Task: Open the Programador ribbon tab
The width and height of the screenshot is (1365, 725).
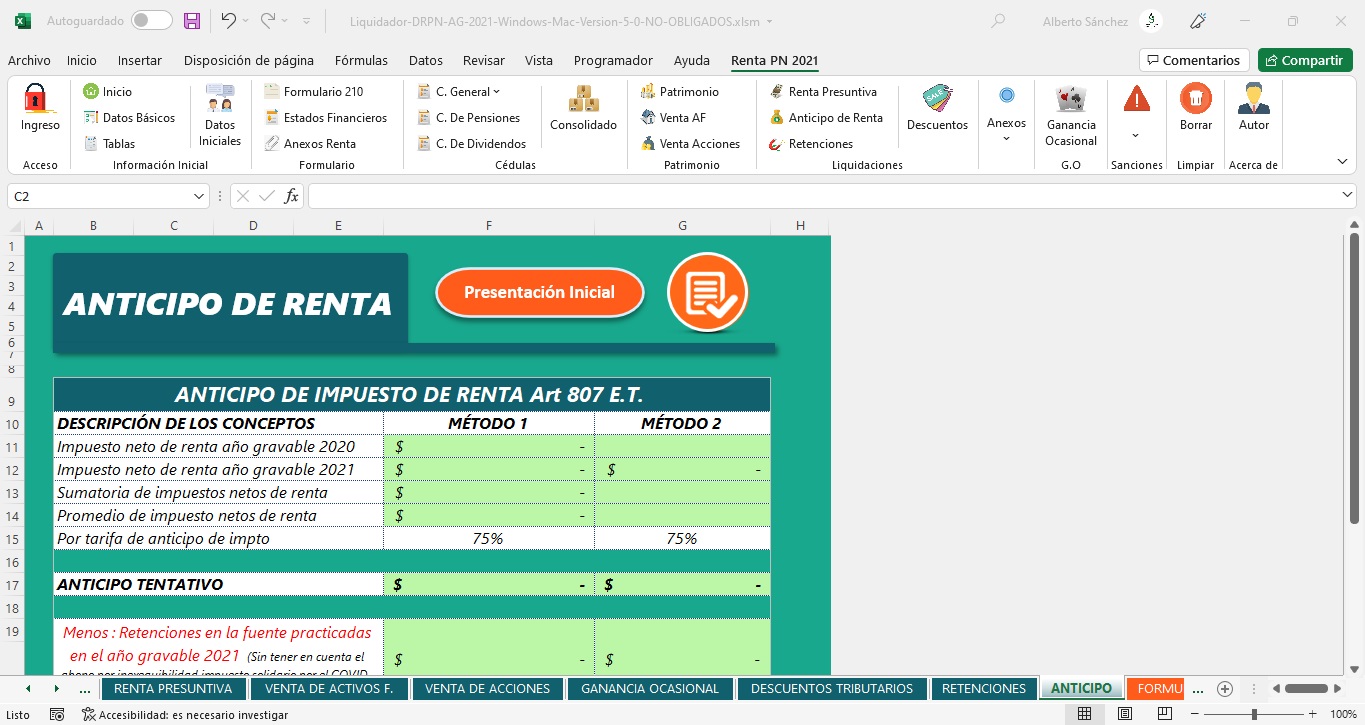Action: (613, 60)
